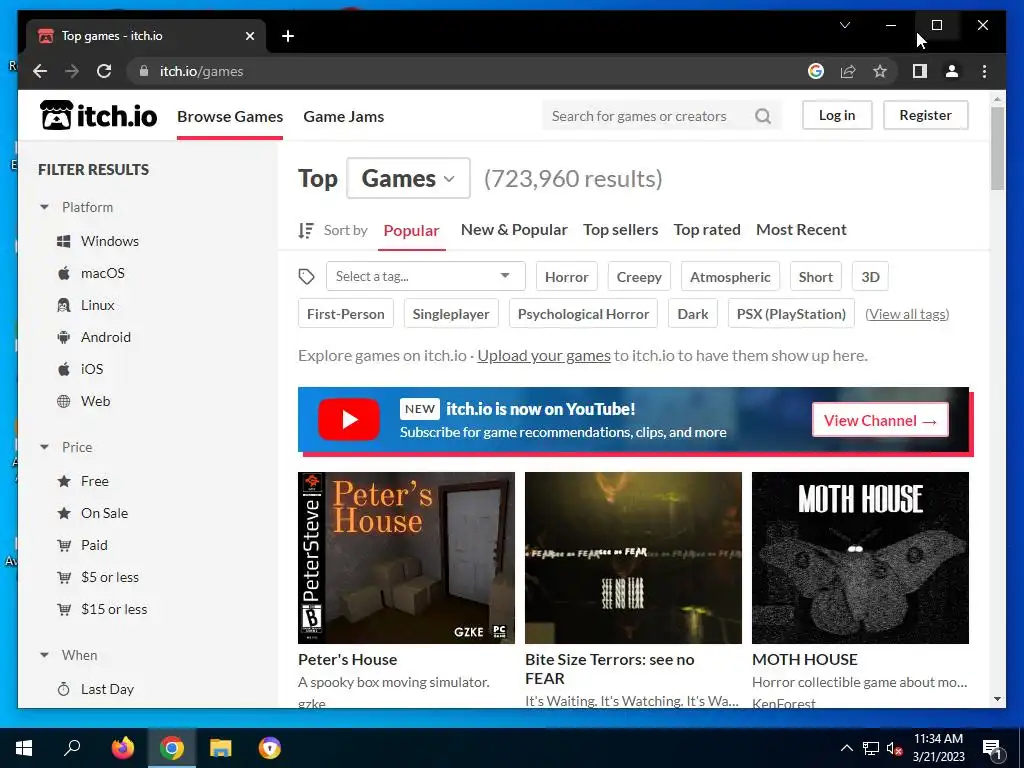Click the Web globe icon

point(63,401)
